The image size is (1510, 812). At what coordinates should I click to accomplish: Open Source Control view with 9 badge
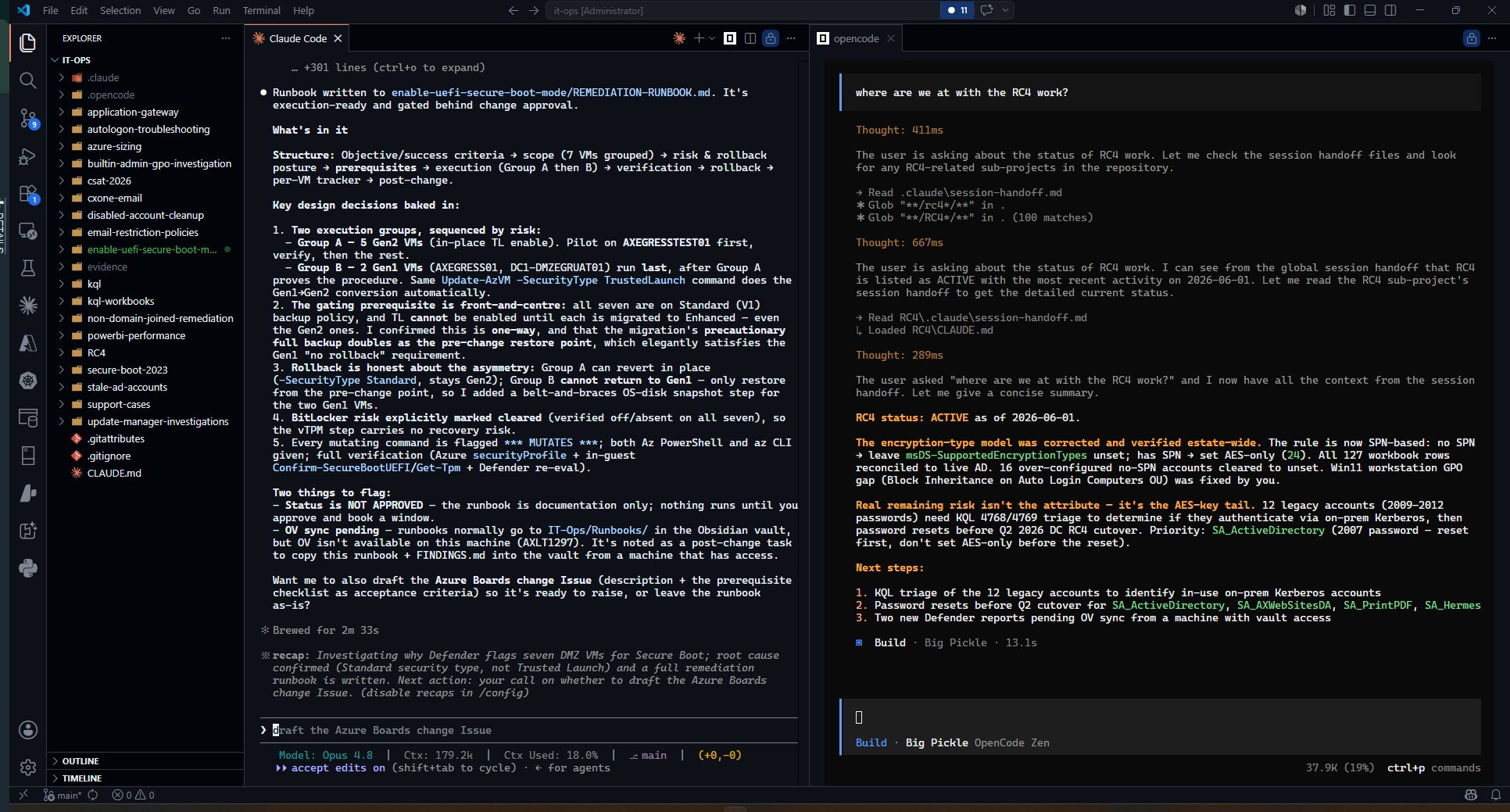[x=28, y=118]
